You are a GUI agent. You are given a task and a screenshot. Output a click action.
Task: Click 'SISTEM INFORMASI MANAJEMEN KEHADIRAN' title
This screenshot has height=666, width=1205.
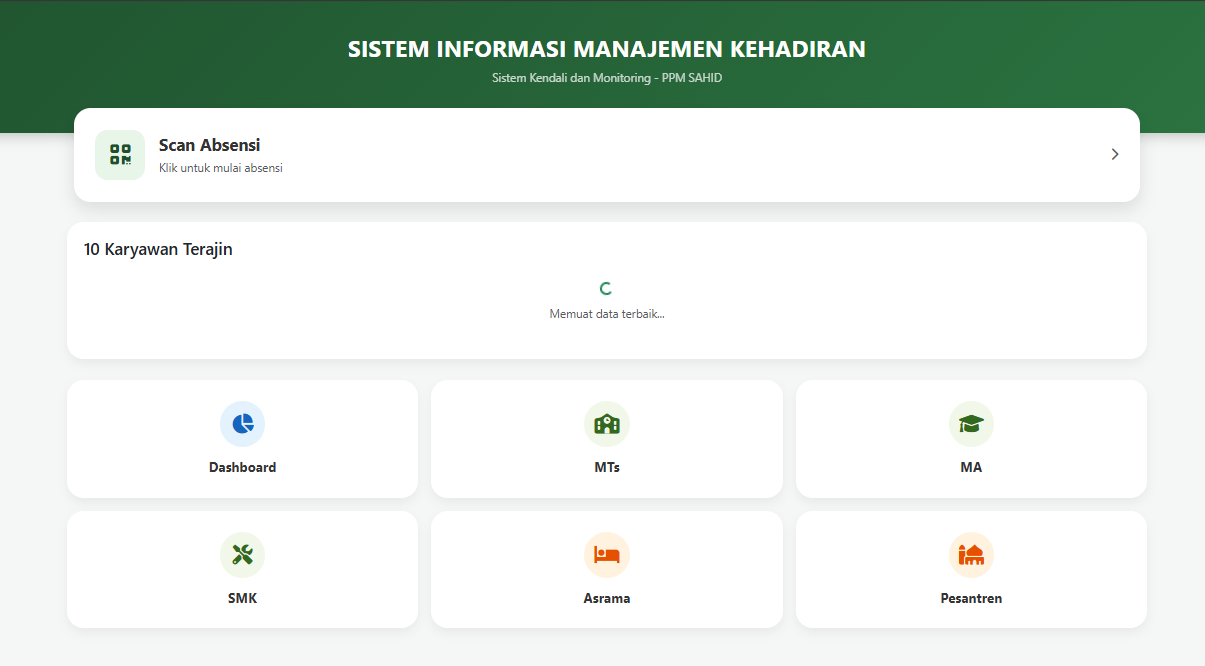607,49
